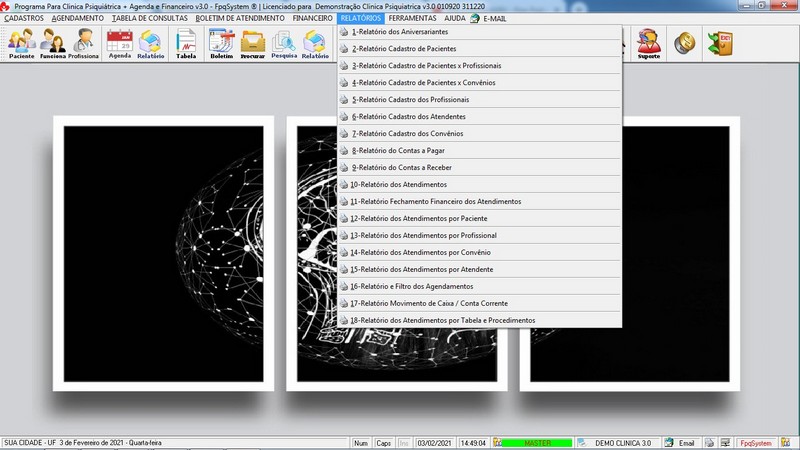Click the Email icon in status bar
Screen dimensions: 800x450
click(x=669, y=443)
